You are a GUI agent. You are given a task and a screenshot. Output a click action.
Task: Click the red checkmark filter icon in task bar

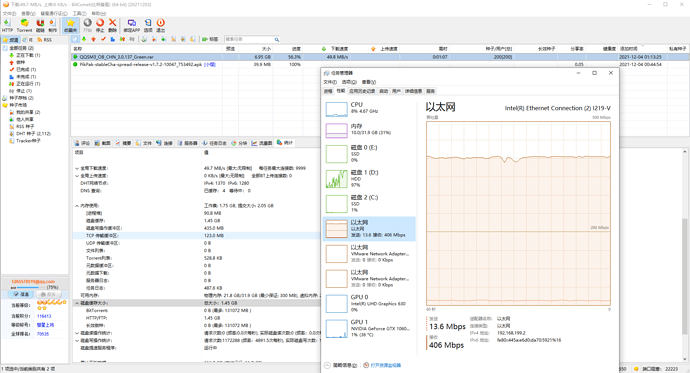point(103,39)
